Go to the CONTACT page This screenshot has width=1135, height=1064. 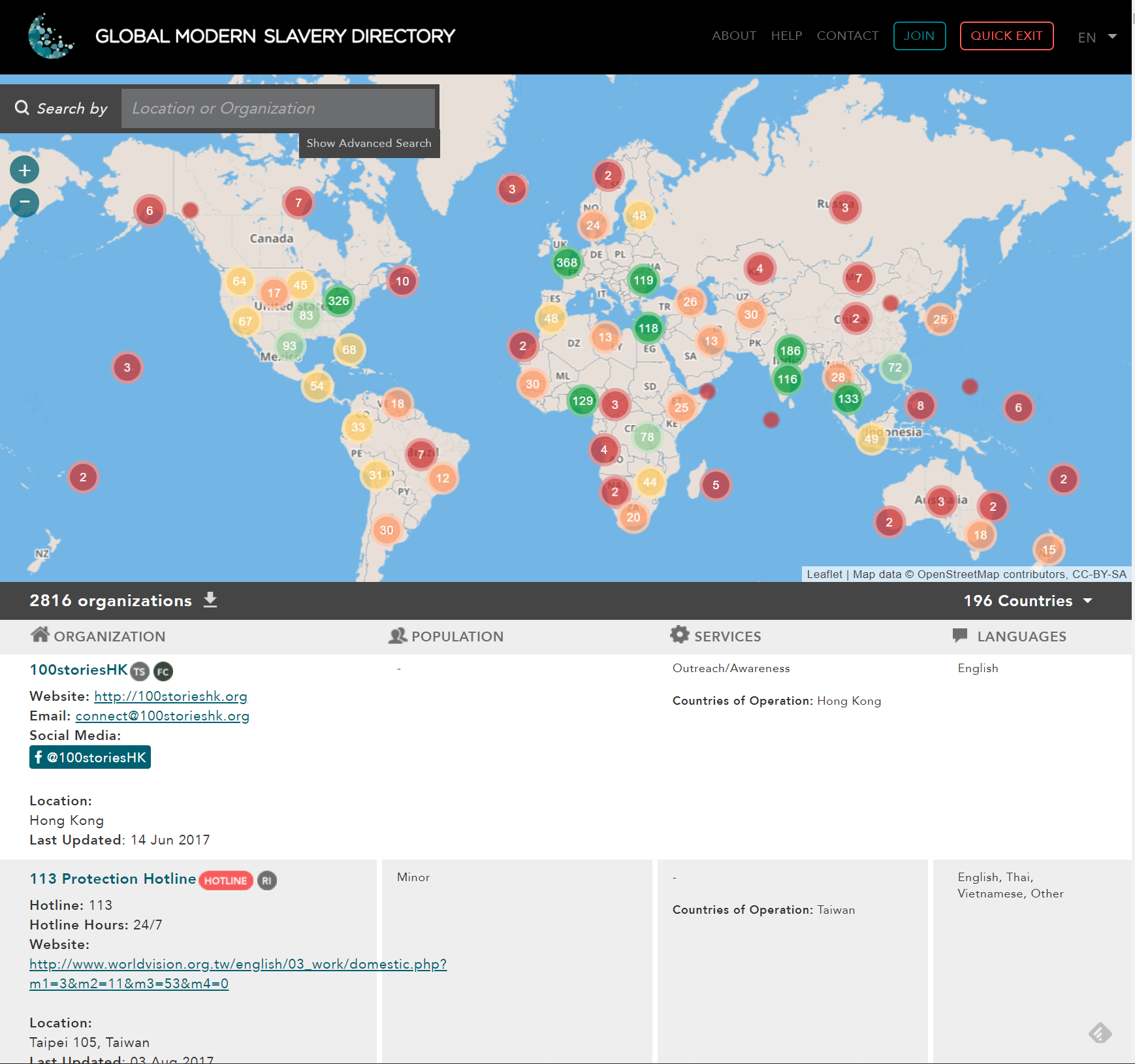click(848, 36)
